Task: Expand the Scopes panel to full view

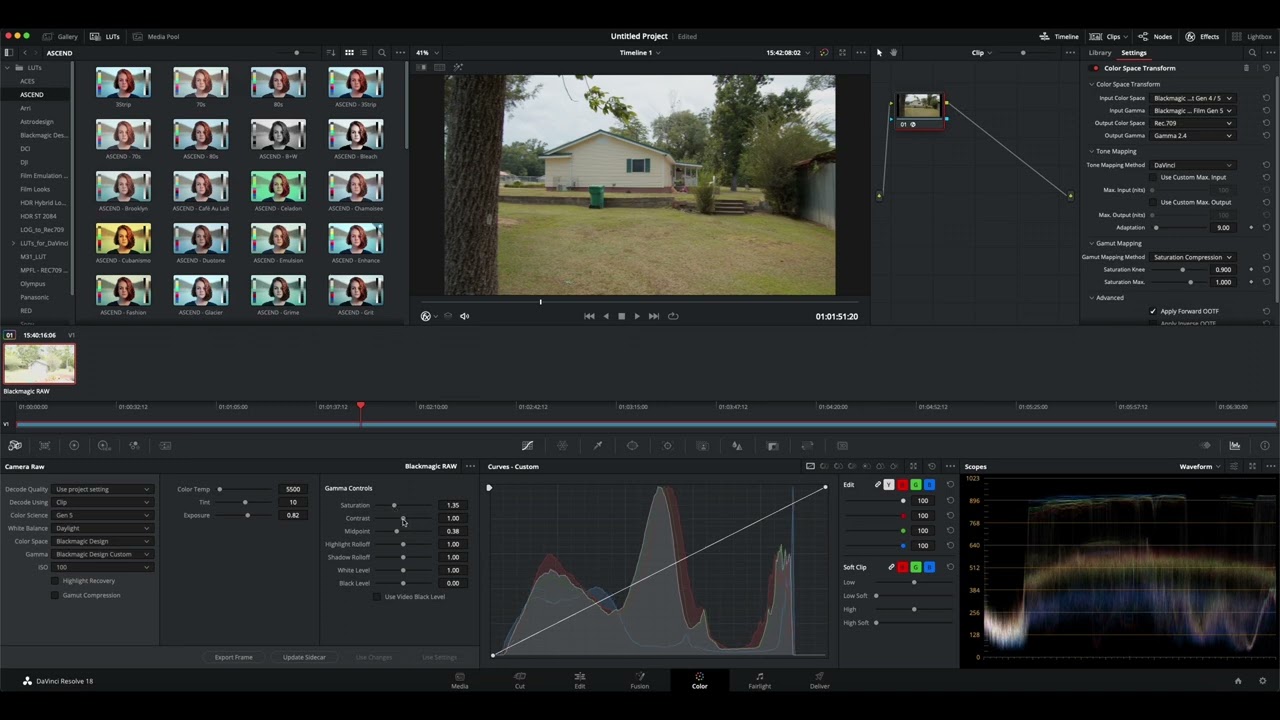Action: click(1252, 467)
